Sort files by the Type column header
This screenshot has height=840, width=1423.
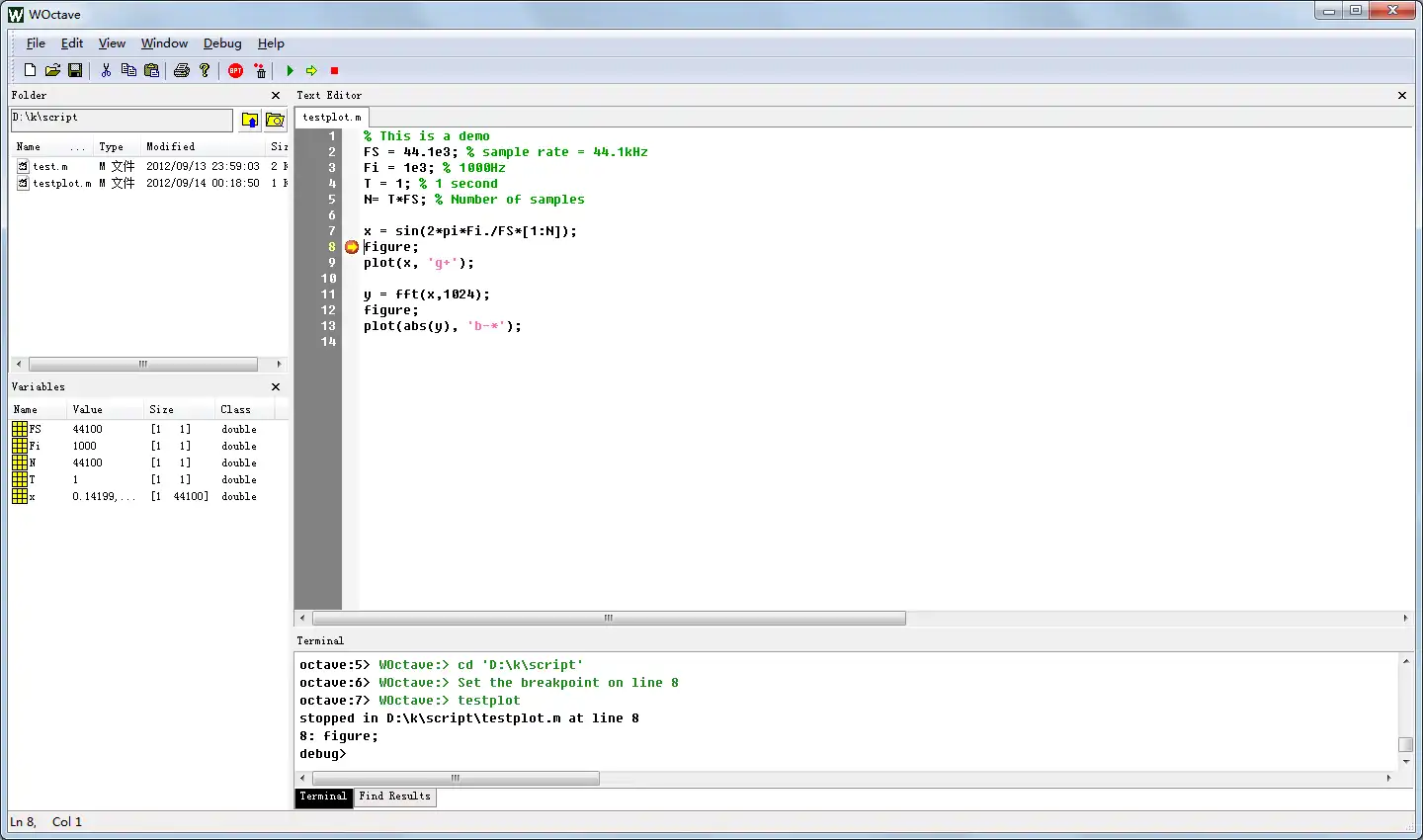click(x=117, y=146)
